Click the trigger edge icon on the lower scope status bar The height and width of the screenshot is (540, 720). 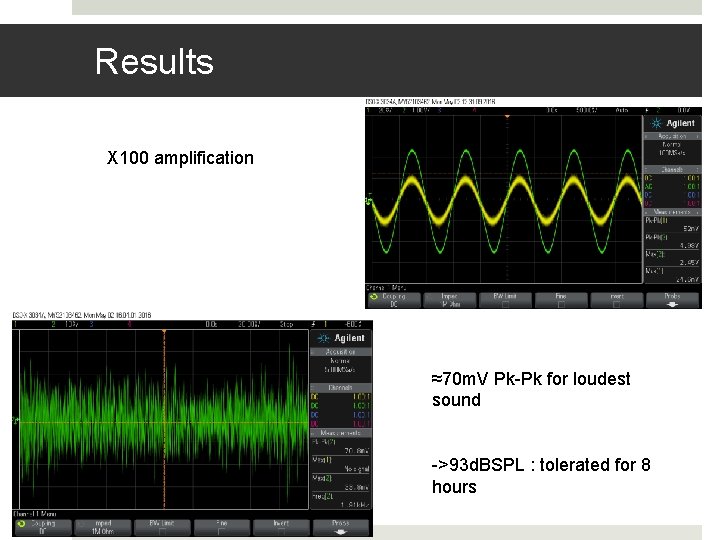point(313,324)
